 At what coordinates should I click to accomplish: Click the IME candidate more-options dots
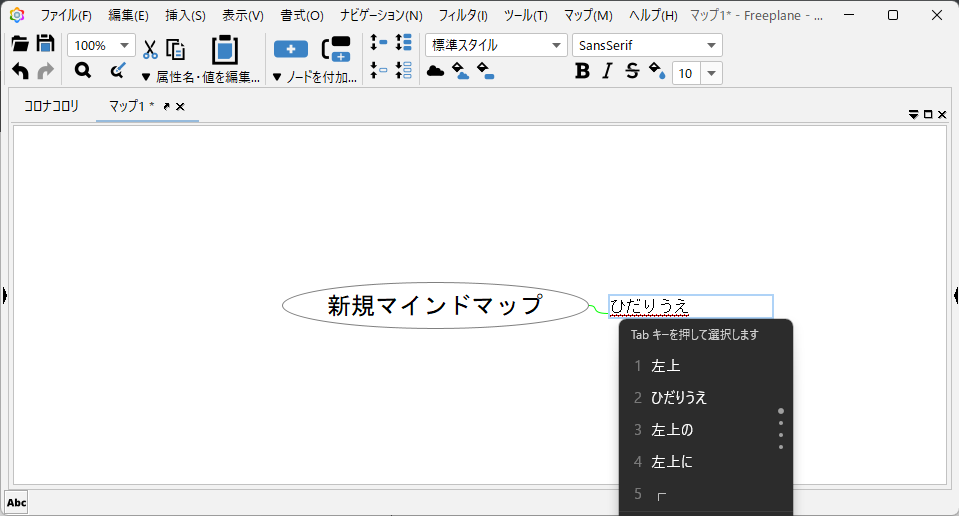tap(781, 429)
